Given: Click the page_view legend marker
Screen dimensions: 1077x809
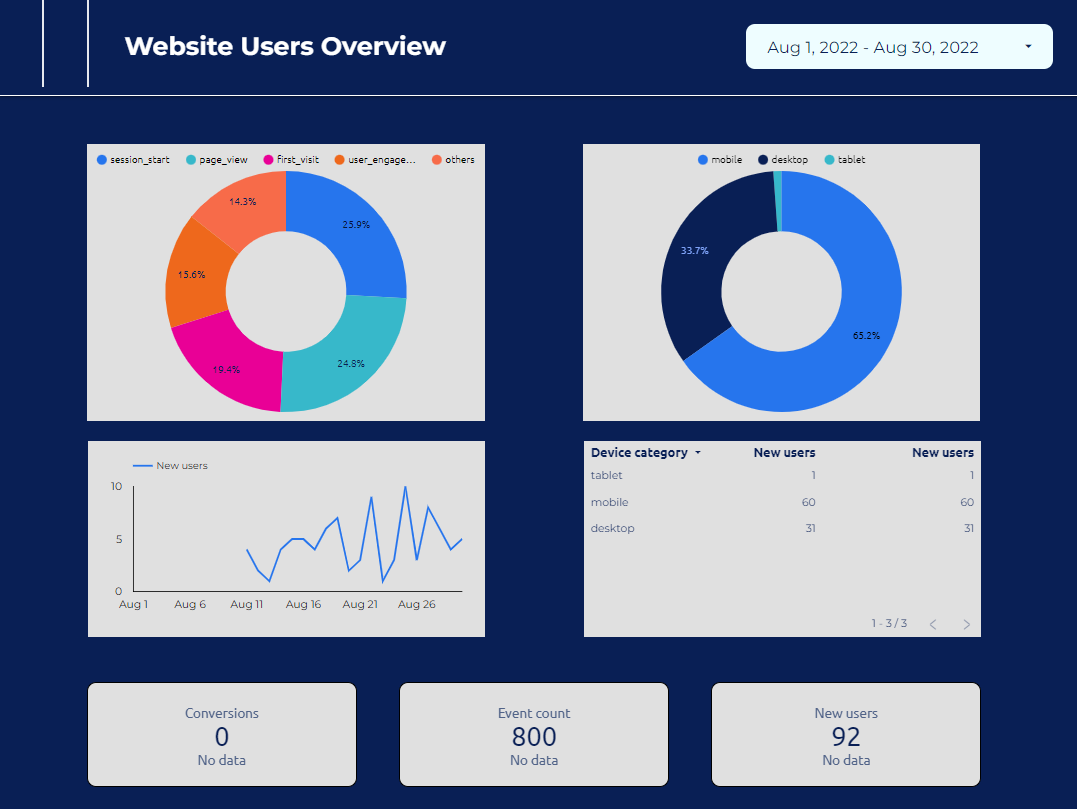Looking at the screenshot, I should point(190,159).
